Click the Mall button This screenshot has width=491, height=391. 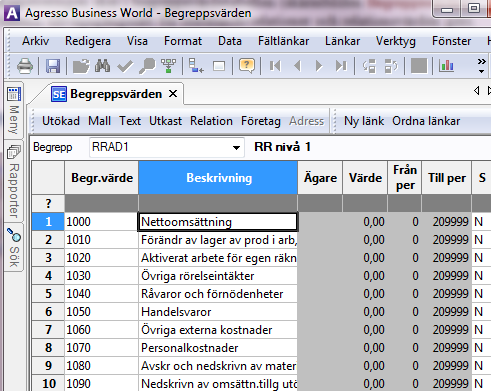[x=99, y=121]
